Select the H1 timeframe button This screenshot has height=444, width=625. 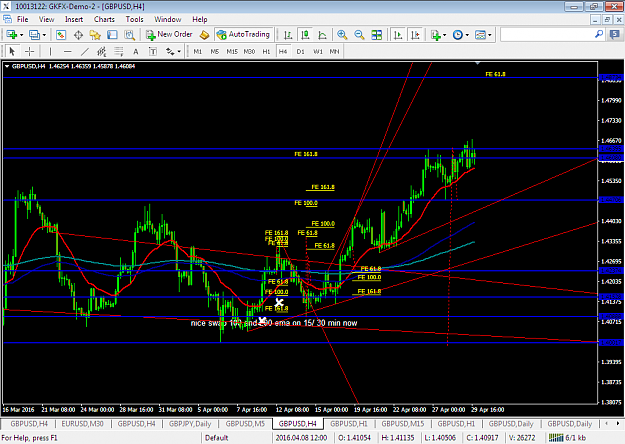[266, 51]
